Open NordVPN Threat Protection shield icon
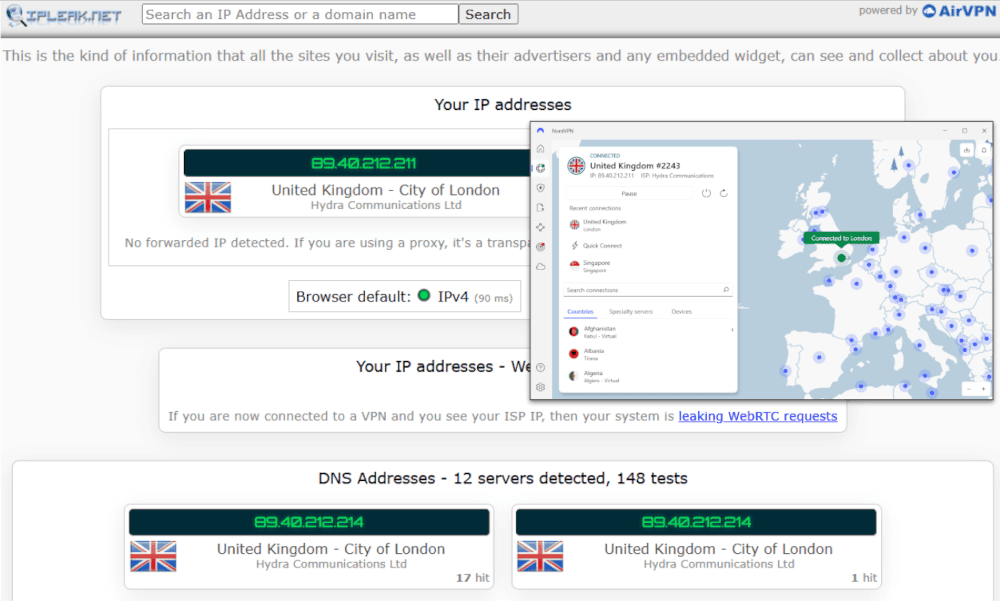 [x=541, y=188]
